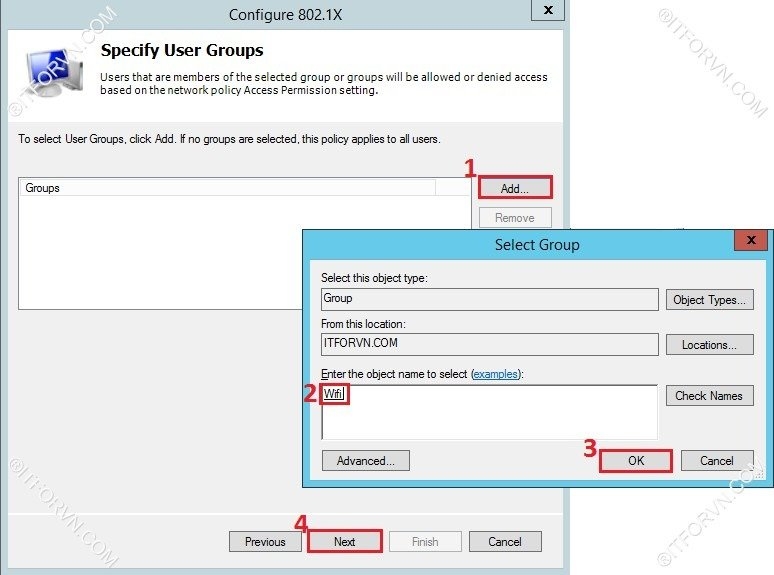Click the Add... button for user groups
Image resolution: width=774 pixels, height=575 pixels.
(515, 188)
